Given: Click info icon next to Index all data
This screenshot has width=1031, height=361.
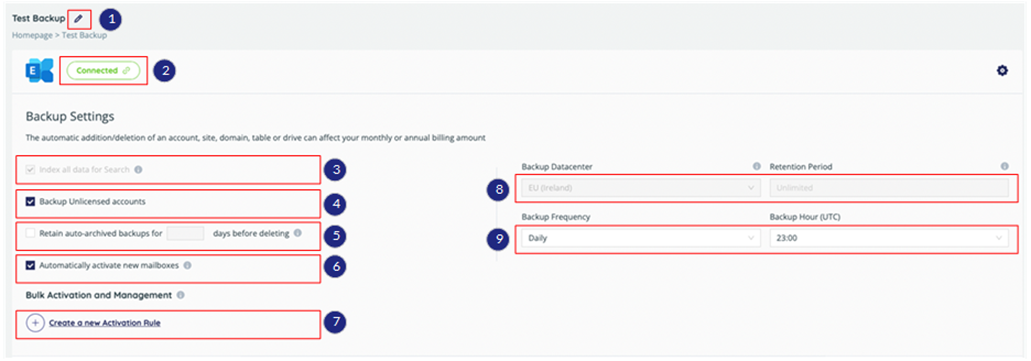Looking at the screenshot, I should pyautogui.click(x=138, y=170).
